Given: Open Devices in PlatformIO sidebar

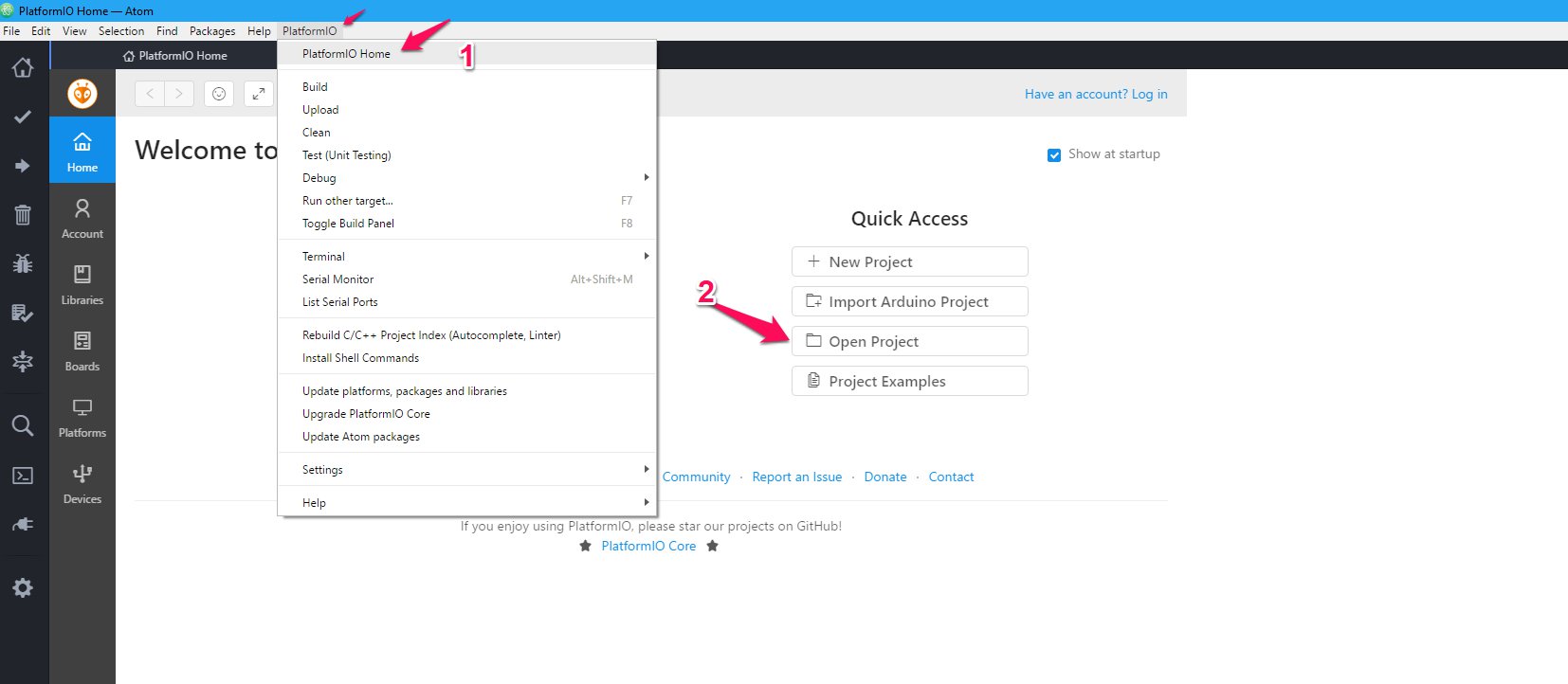Looking at the screenshot, I should (82, 482).
